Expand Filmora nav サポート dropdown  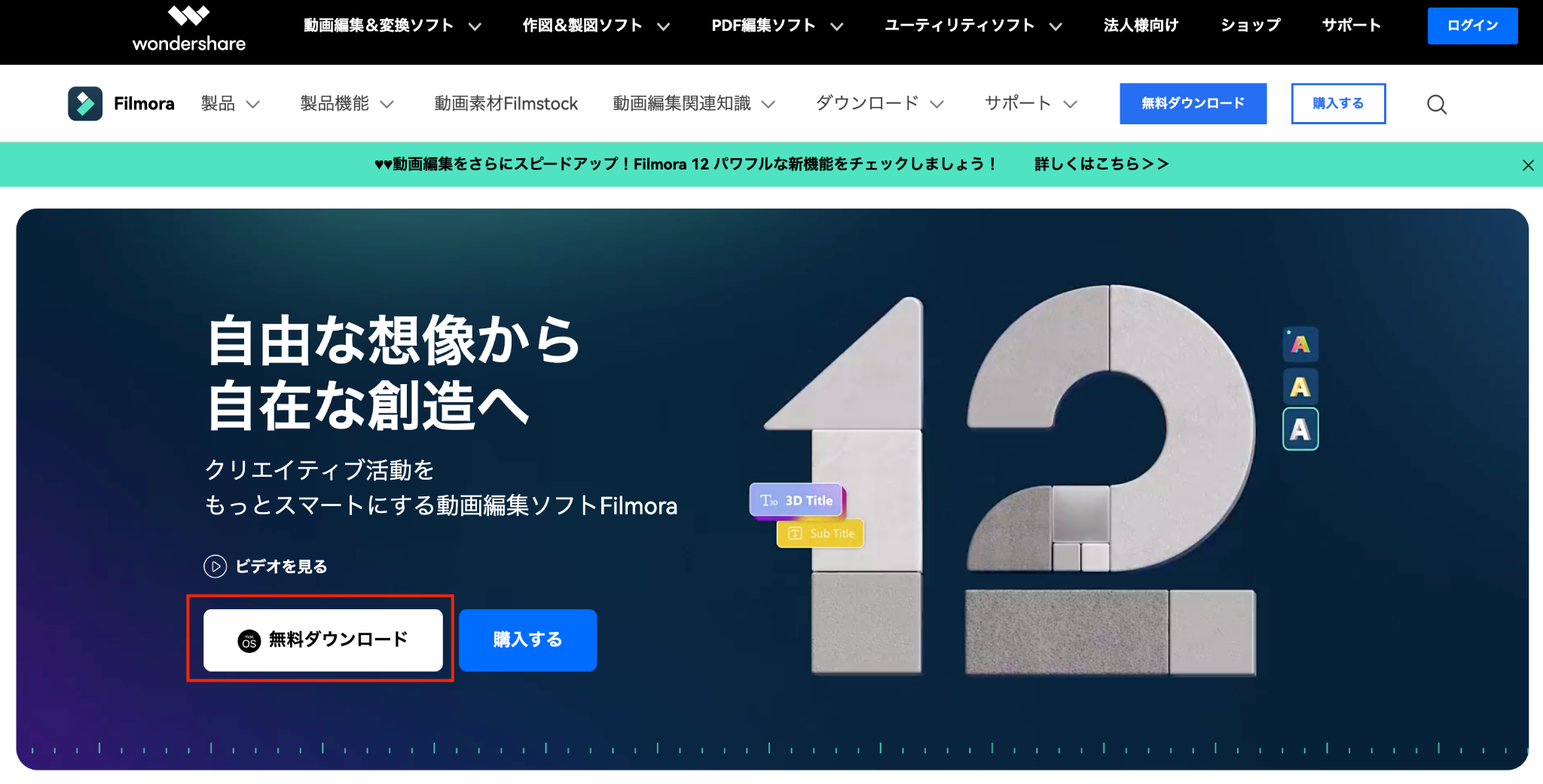[x=1031, y=103]
